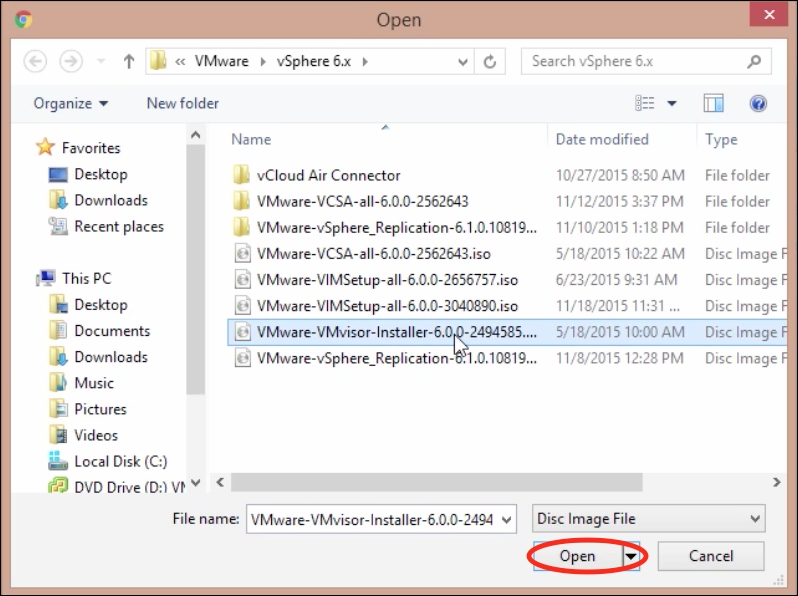The image size is (798, 596).
Task: Refresh the vSphere 6.x folder
Action: [x=490, y=62]
